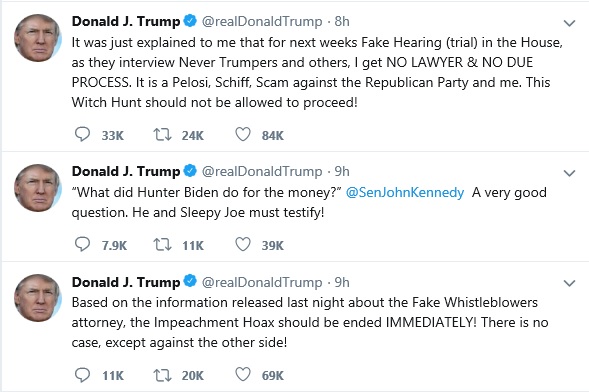589x392 pixels.
Task: Like the tweet with 84K likes
Action: click(x=243, y=134)
